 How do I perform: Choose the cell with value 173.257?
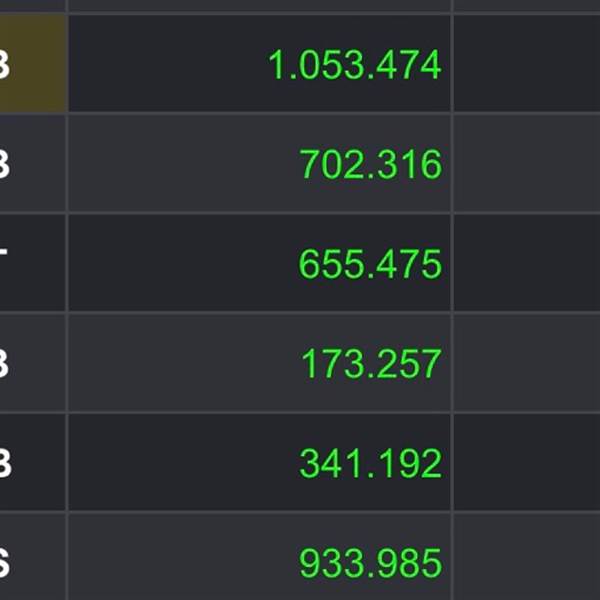[260, 363]
